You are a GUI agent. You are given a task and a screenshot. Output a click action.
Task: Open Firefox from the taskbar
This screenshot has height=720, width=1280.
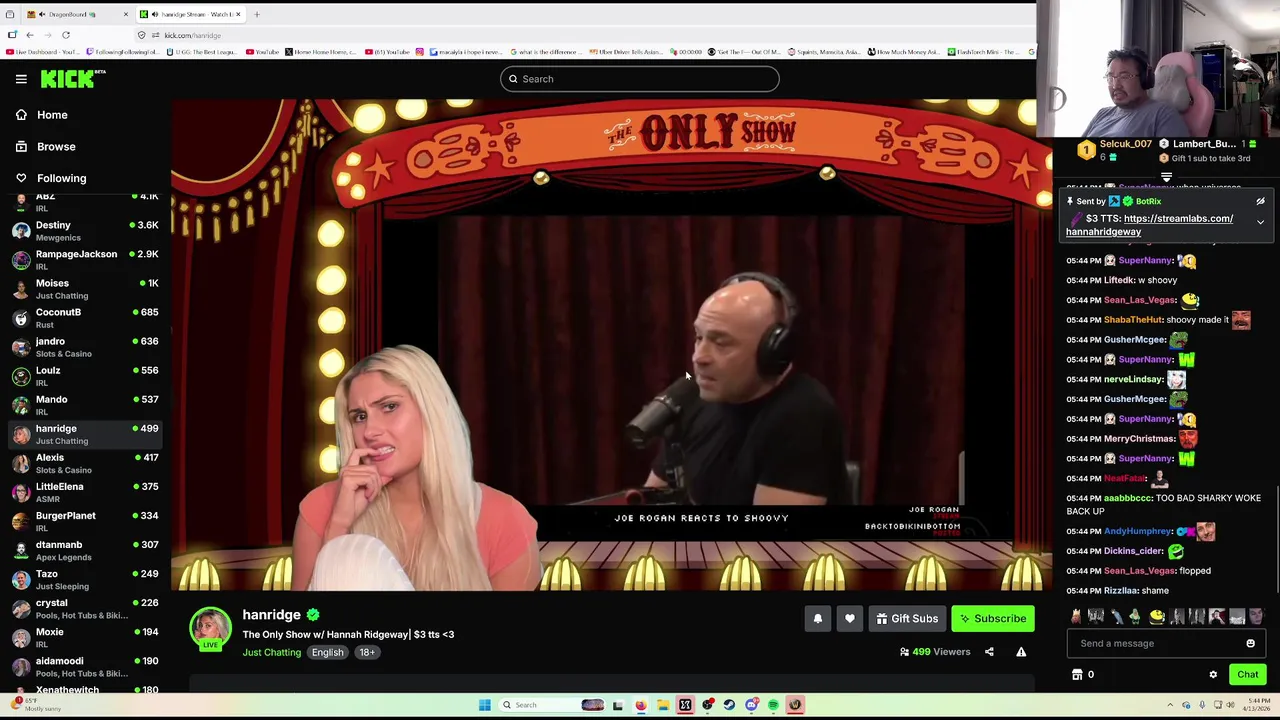(640, 705)
